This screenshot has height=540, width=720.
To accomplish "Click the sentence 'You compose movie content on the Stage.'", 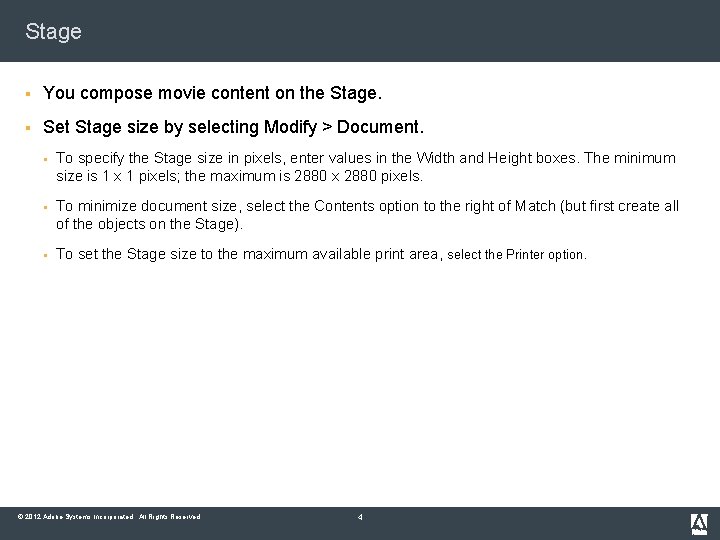I will (213, 93).
